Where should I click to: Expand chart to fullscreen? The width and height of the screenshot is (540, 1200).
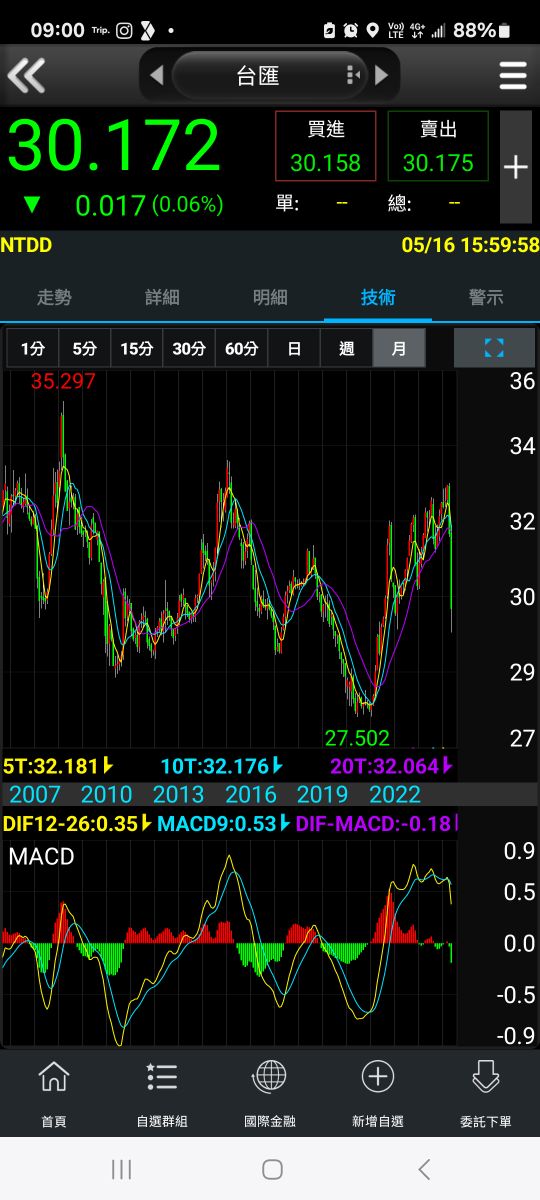point(494,348)
